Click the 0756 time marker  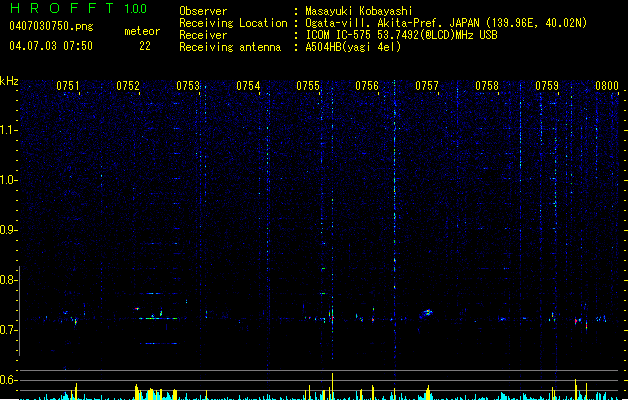coord(367,86)
